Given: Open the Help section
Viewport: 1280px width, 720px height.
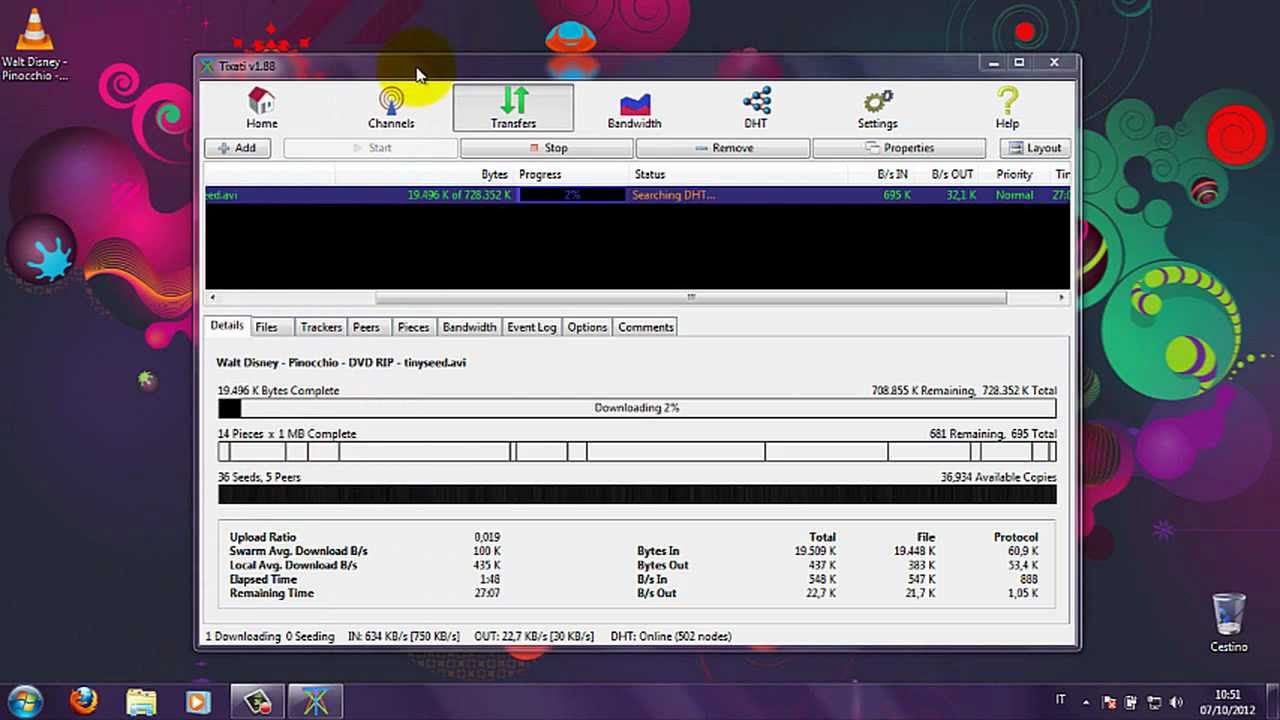Looking at the screenshot, I should 1007,108.
